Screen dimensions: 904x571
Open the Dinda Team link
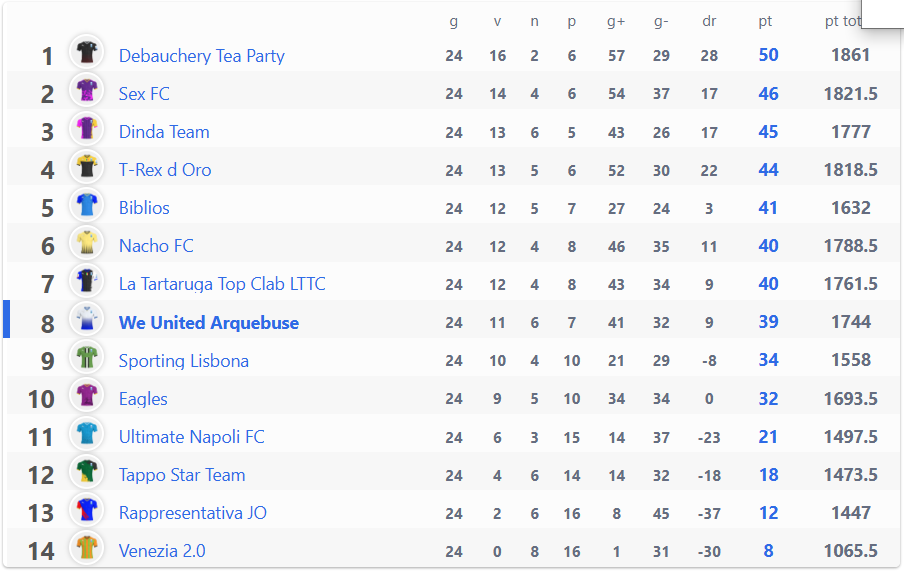coord(164,132)
